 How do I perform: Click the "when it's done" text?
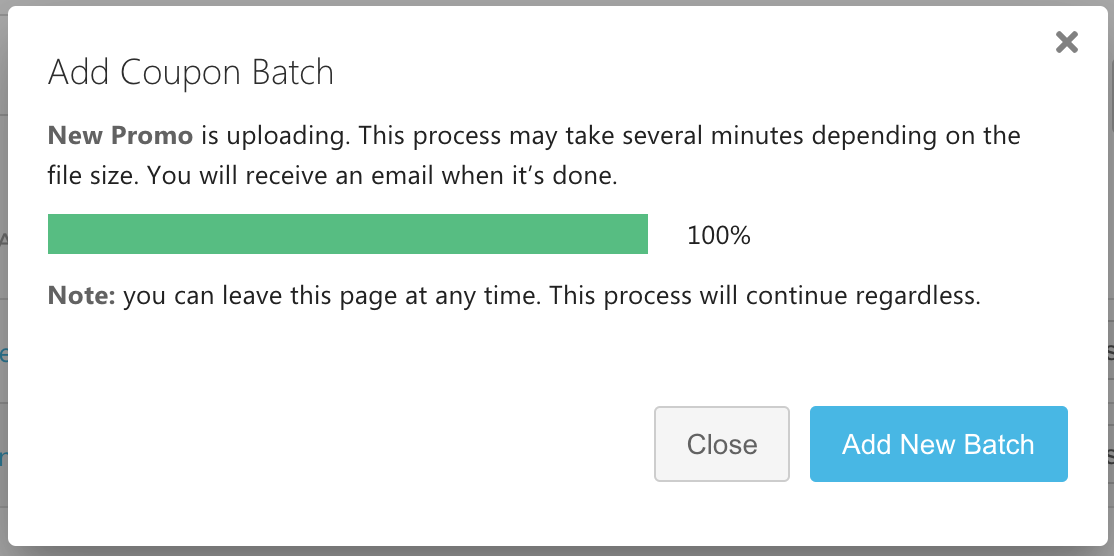(x=556, y=177)
